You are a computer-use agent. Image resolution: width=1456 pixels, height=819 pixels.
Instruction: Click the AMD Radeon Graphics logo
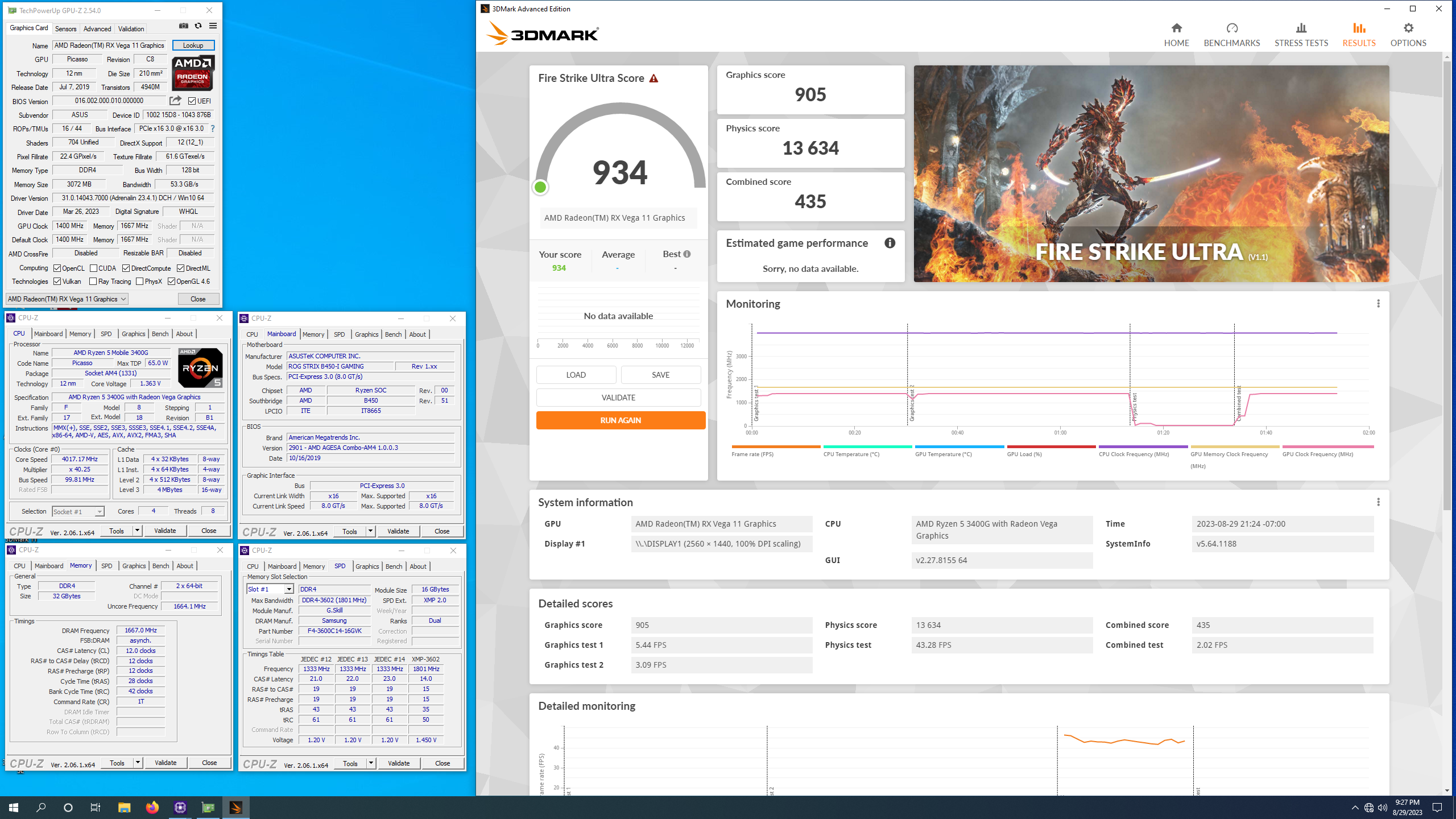(x=193, y=73)
